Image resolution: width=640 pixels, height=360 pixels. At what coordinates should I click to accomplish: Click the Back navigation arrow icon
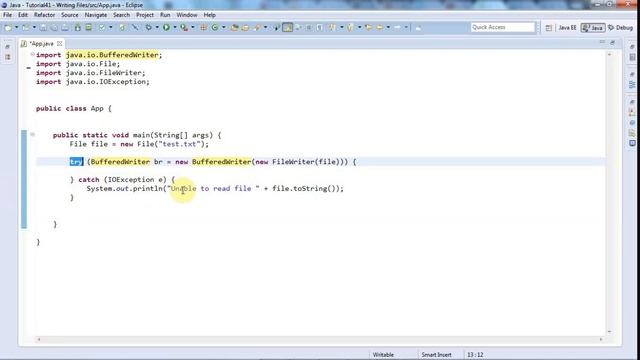point(379,28)
